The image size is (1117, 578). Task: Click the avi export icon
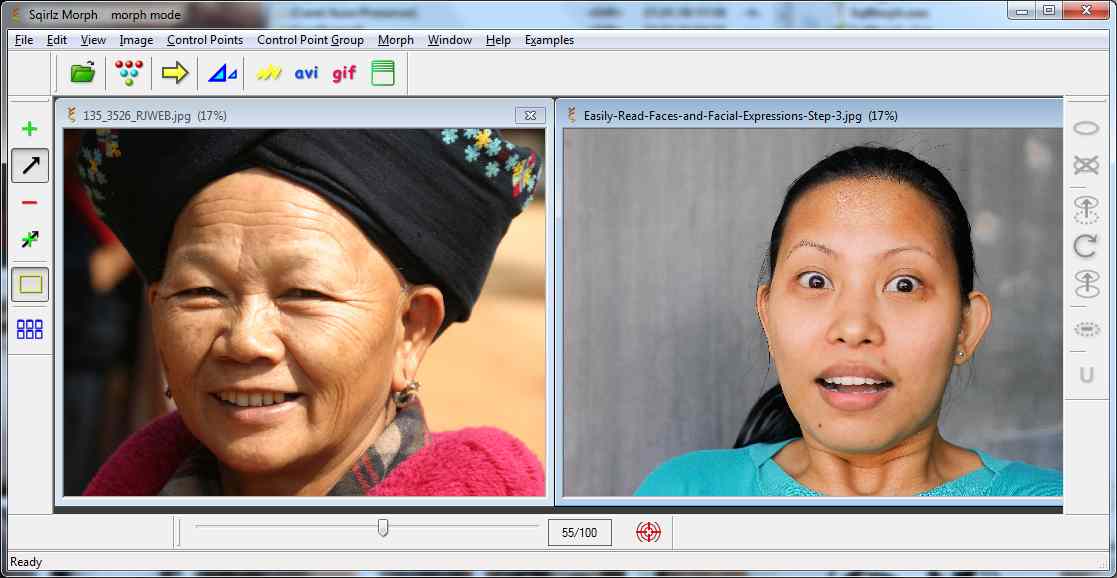coord(305,72)
